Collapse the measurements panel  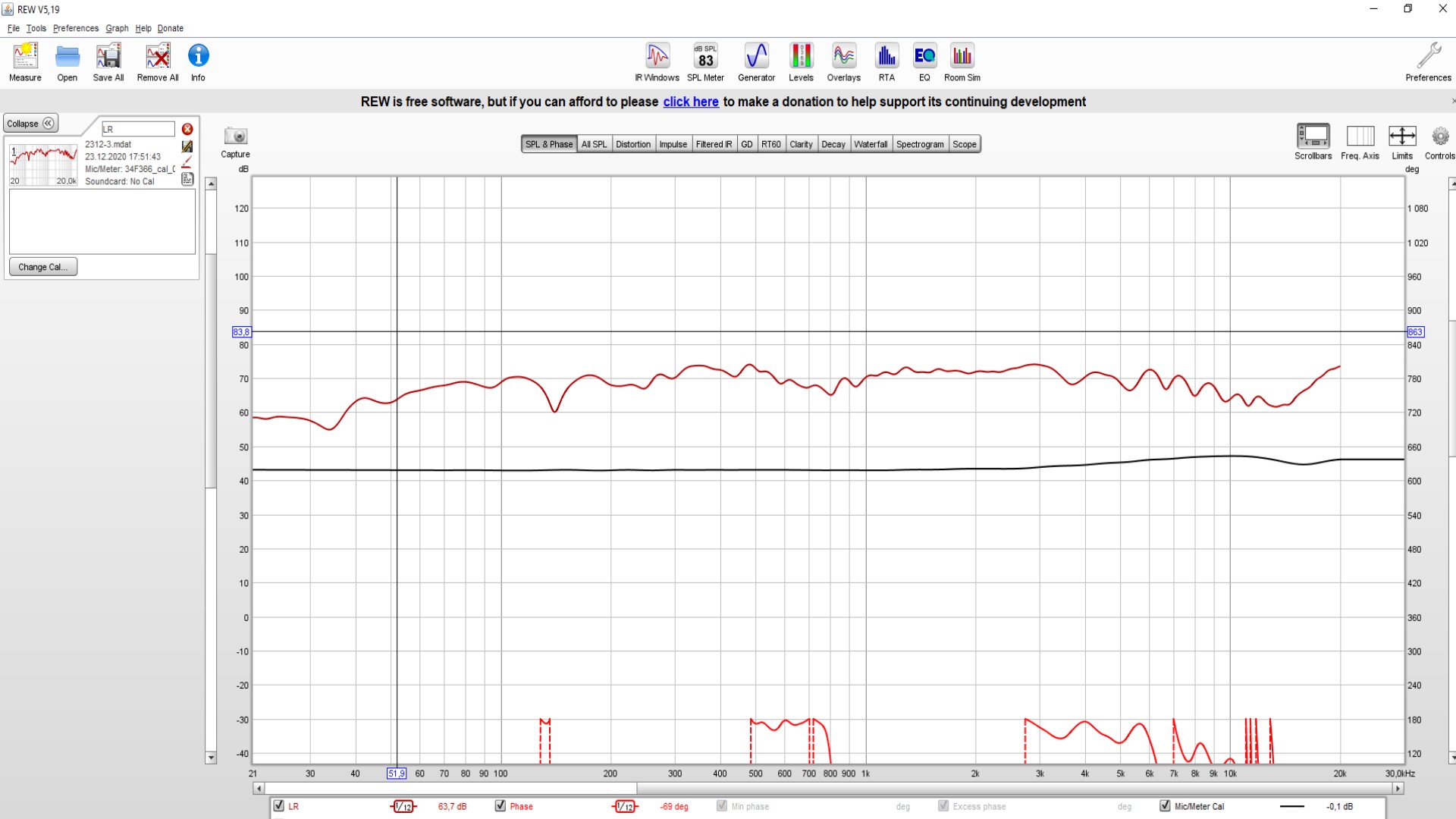coord(30,124)
